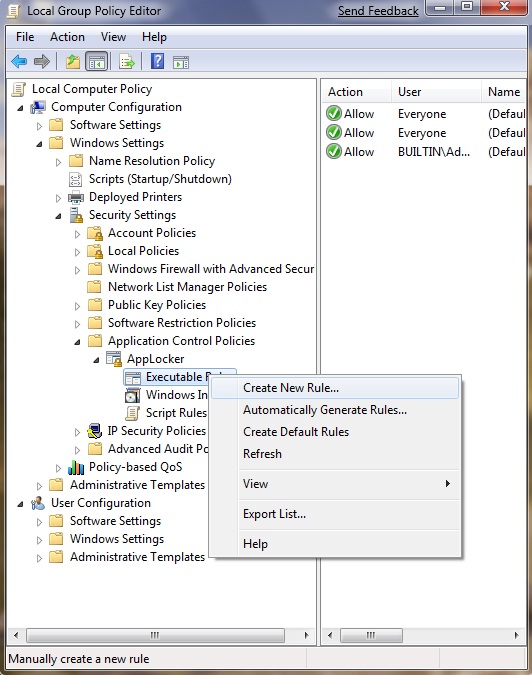Open the Help menu in menu bar
This screenshot has width=532, height=675.
(154, 37)
